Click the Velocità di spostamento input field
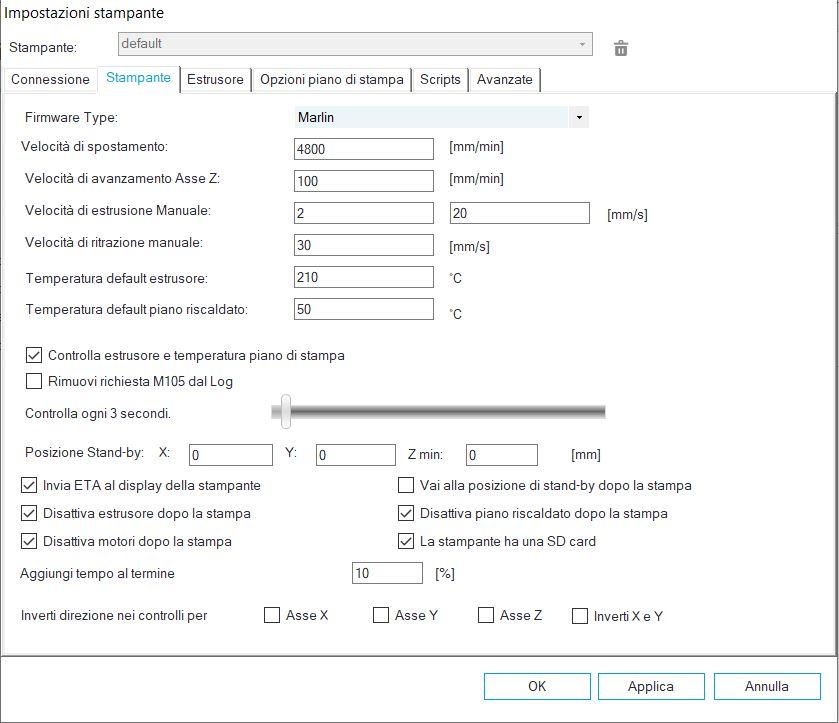Viewport: 839px width, 723px height. (364, 149)
